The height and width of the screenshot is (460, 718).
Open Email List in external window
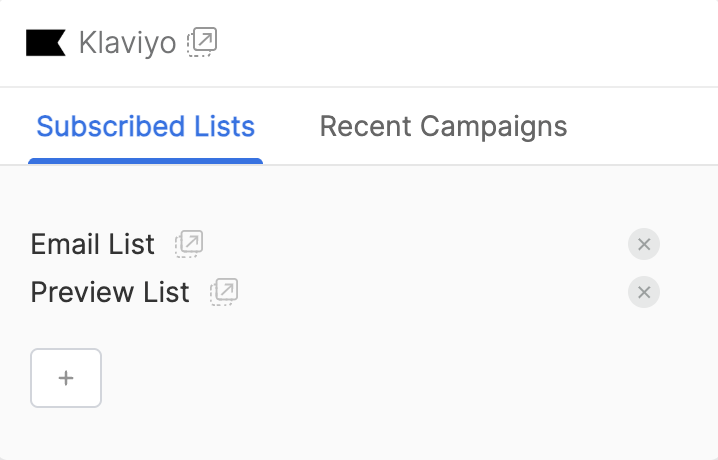pyautogui.click(x=189, y=244)
